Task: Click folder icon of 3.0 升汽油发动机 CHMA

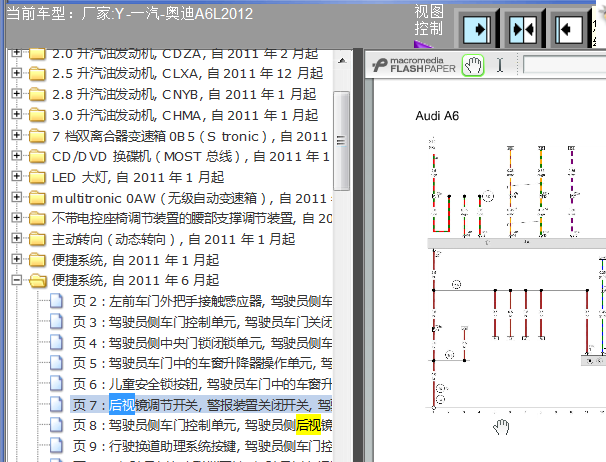Action: point(37,115)
